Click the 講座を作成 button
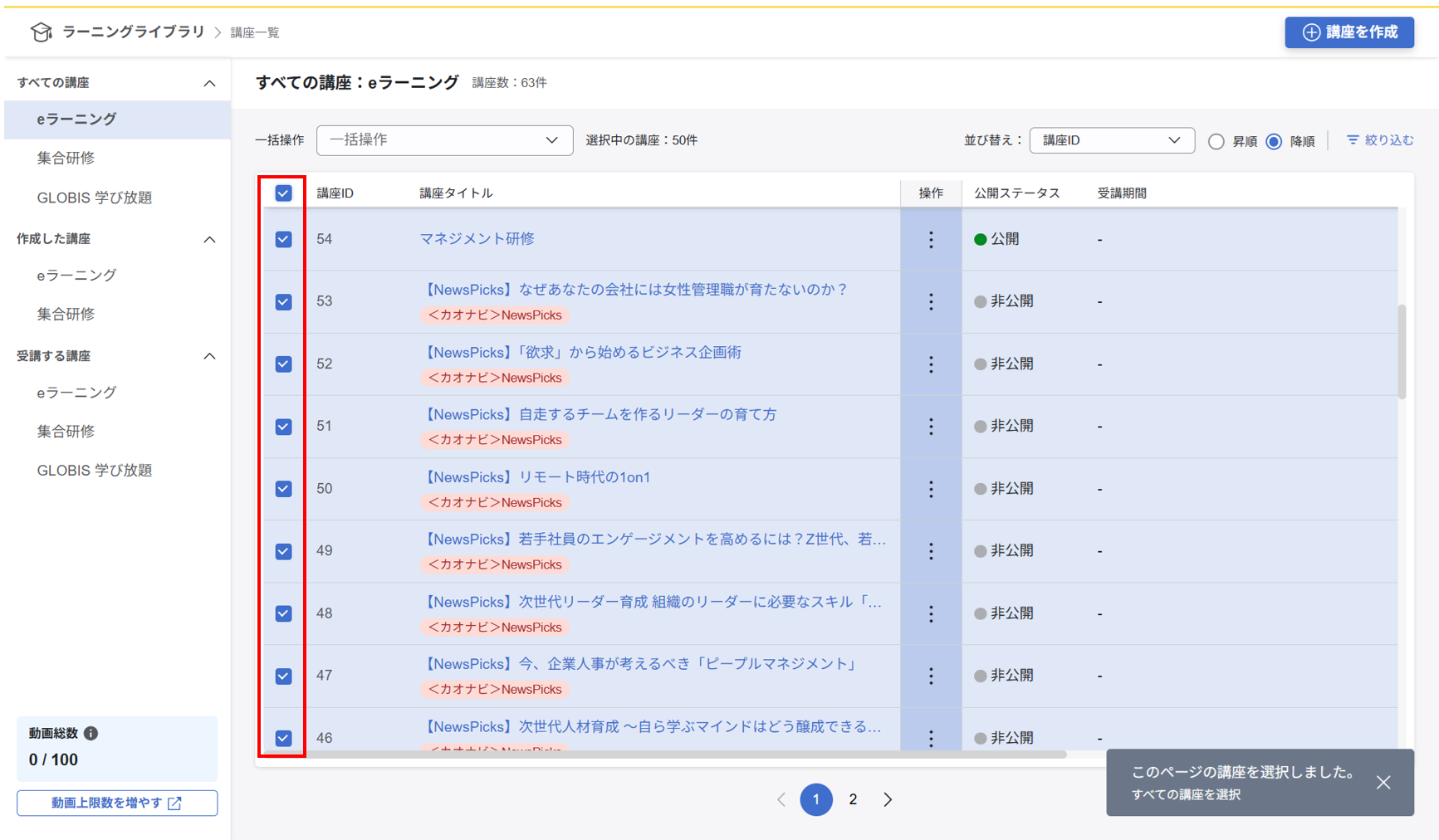This screenshot has height=840, width=1439. (x=1348, y=32)
